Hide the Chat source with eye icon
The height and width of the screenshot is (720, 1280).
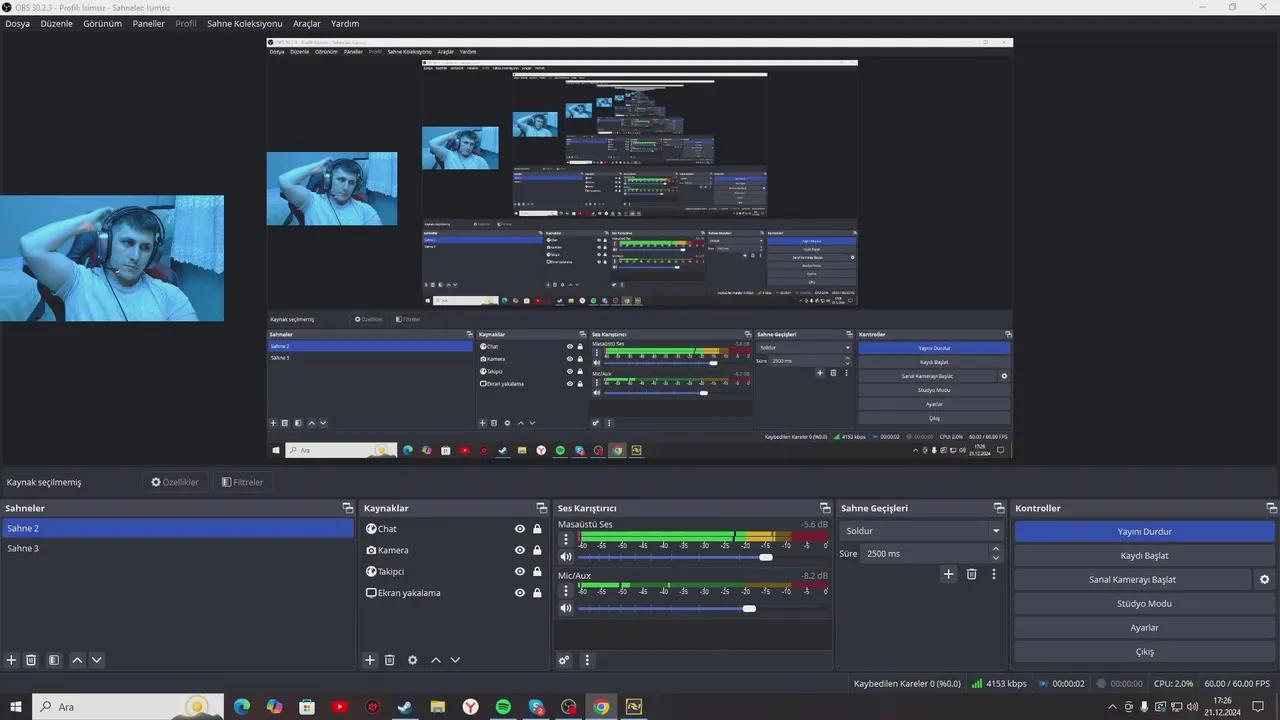(520, 529)
